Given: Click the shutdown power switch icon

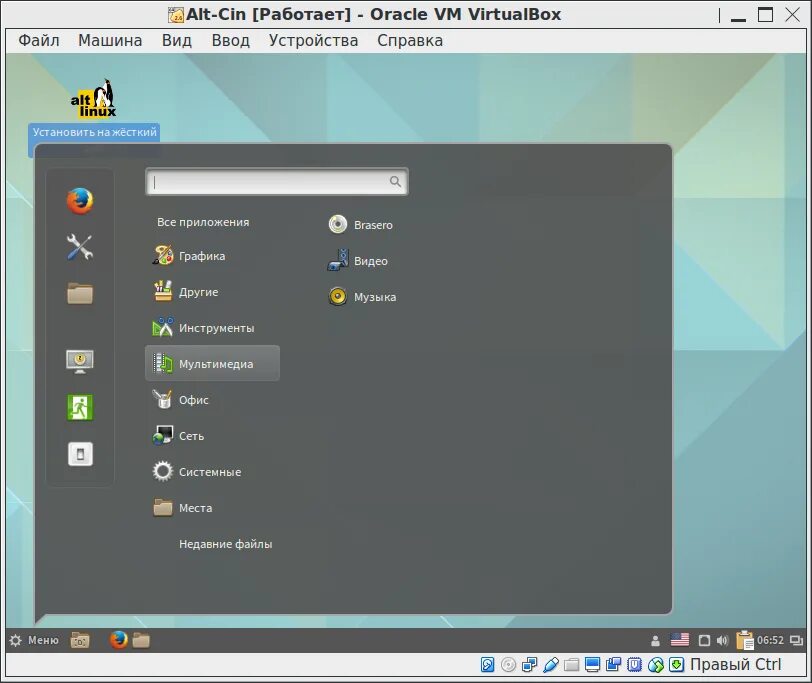Looking at the screenshot, I should click(80, 454).
